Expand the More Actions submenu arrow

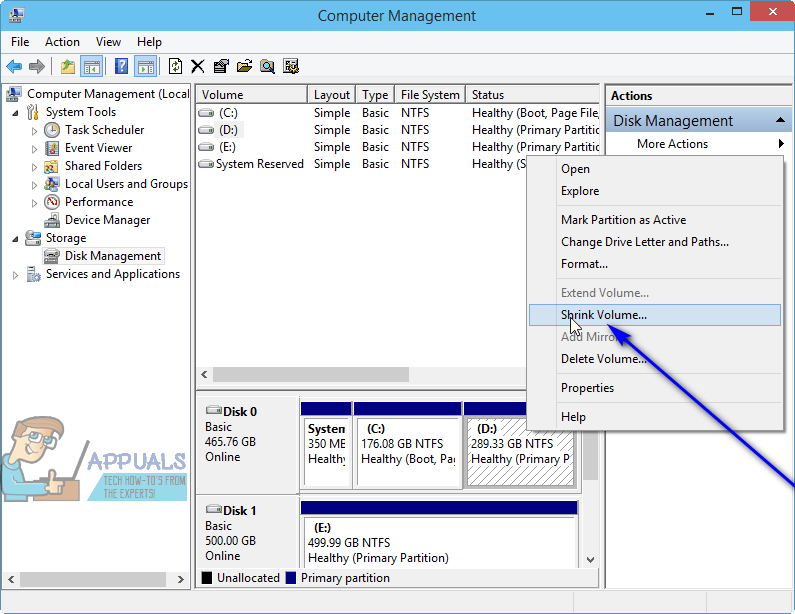click(x=781, y=144)
